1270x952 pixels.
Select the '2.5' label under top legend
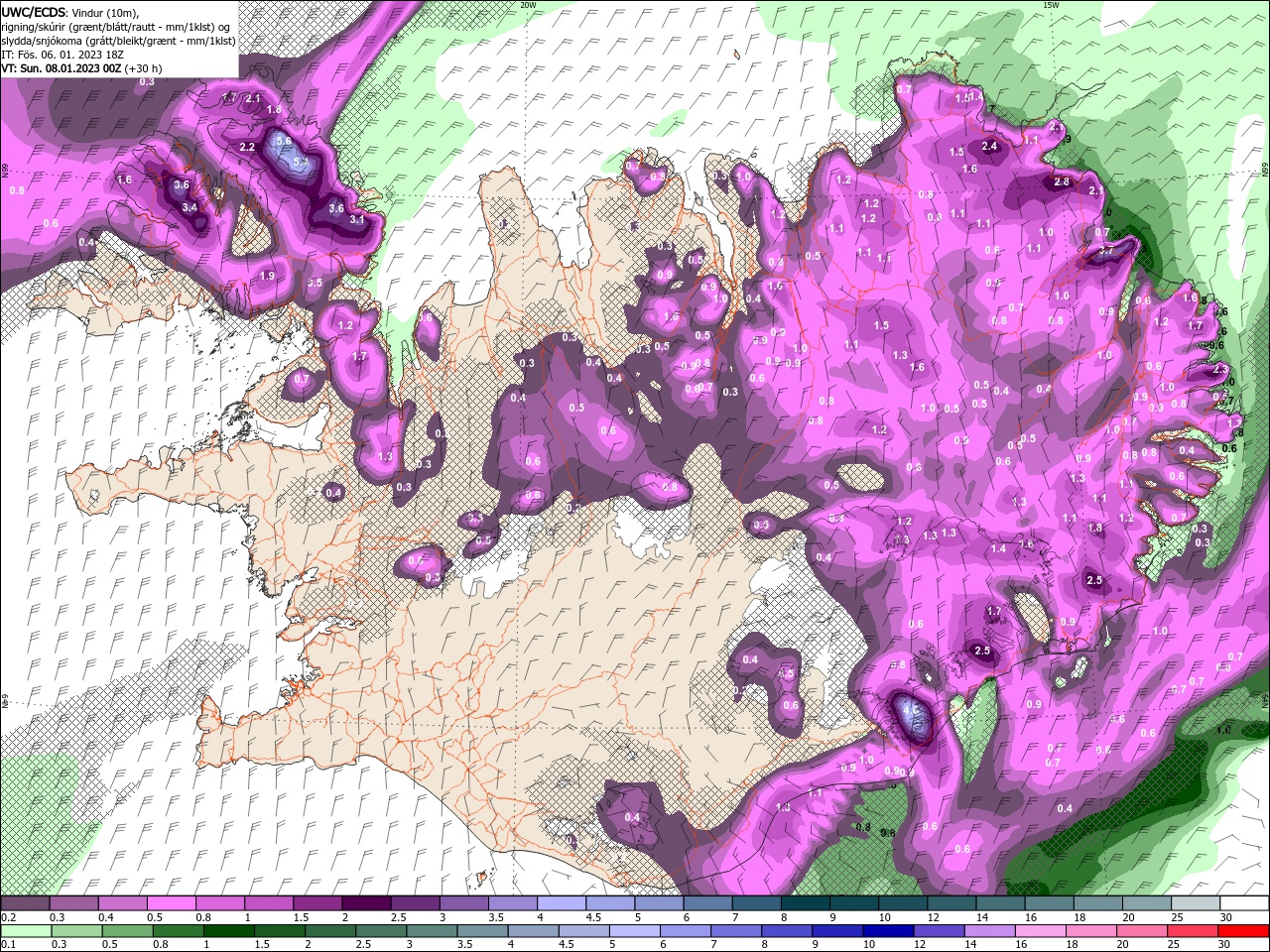point(399,917)
